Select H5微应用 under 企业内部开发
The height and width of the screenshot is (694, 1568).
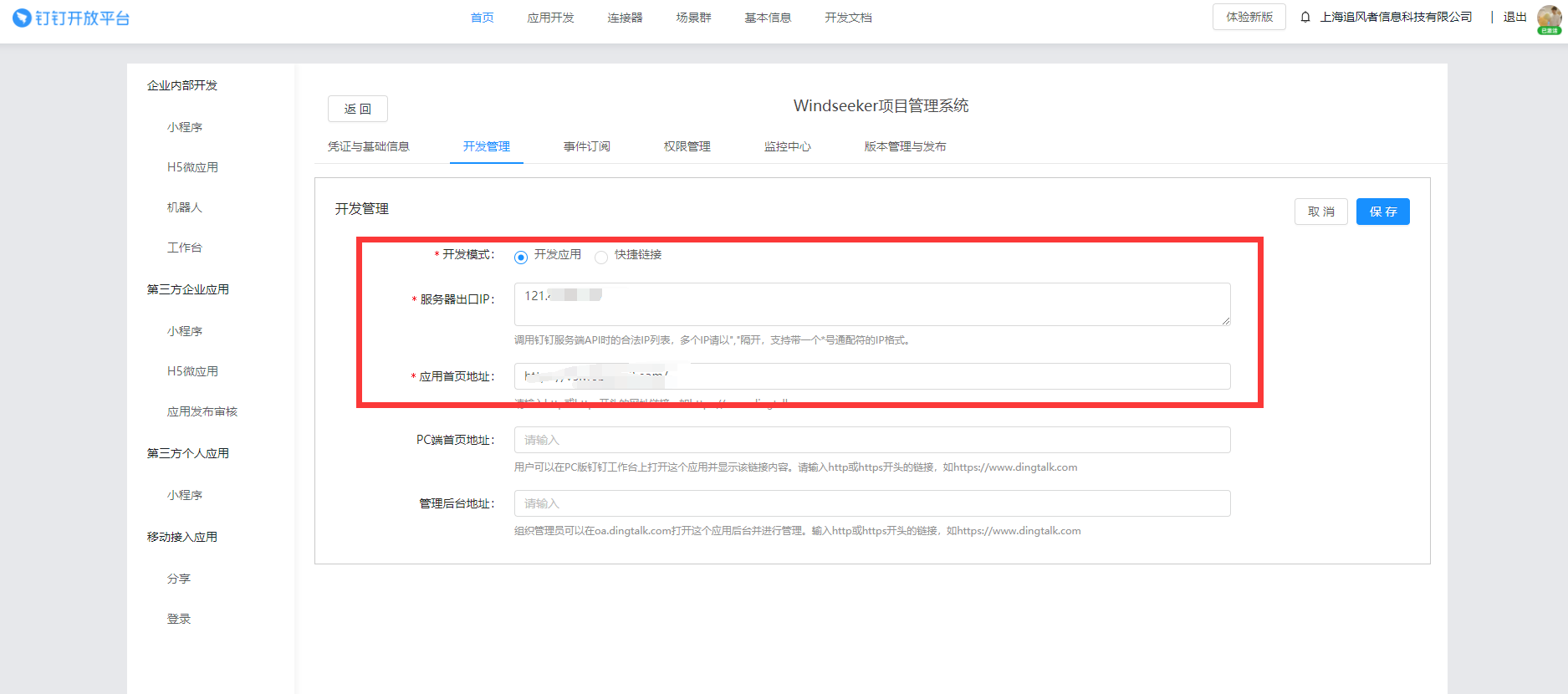pyautogui.click(x=192, y=167)
